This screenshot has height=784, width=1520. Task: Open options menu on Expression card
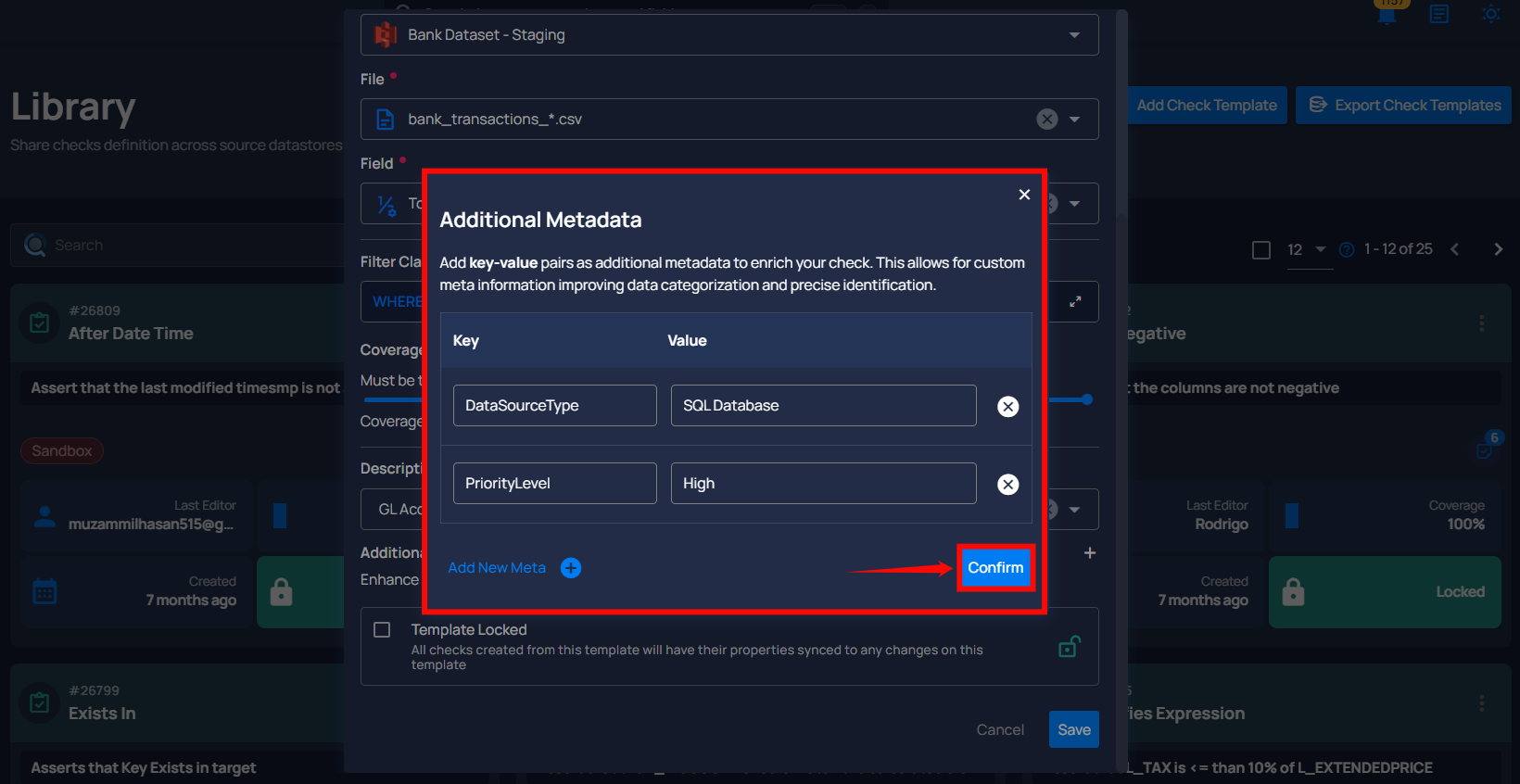coord(1481,703)
